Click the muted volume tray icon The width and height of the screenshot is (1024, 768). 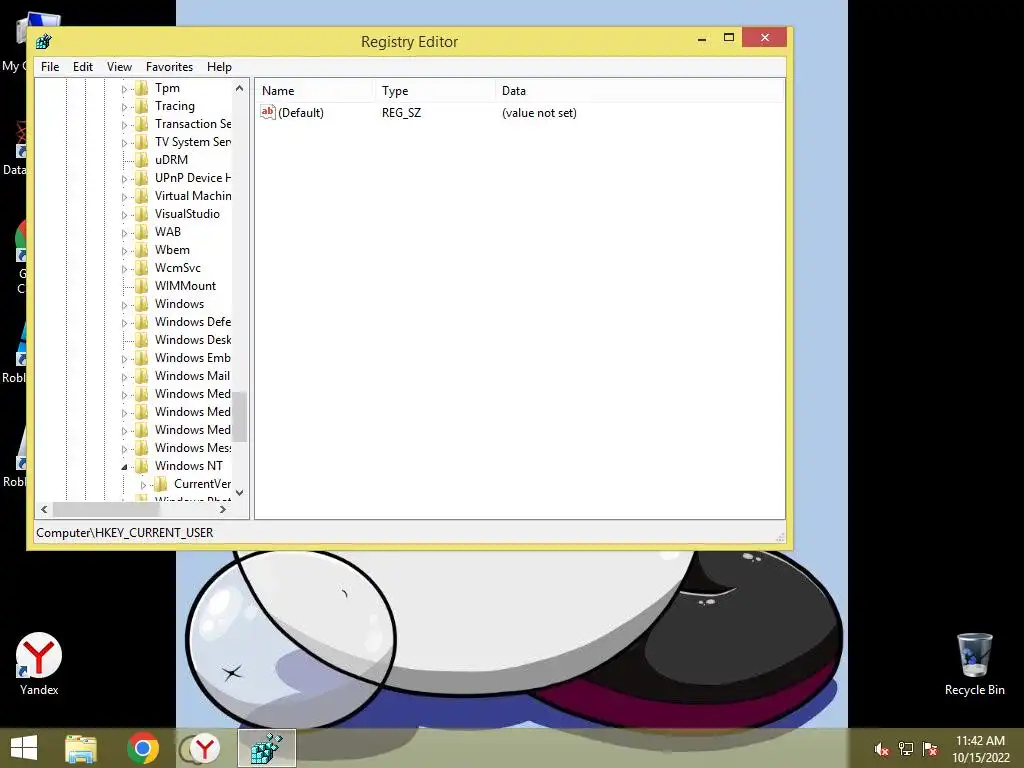tap(882, 749)
